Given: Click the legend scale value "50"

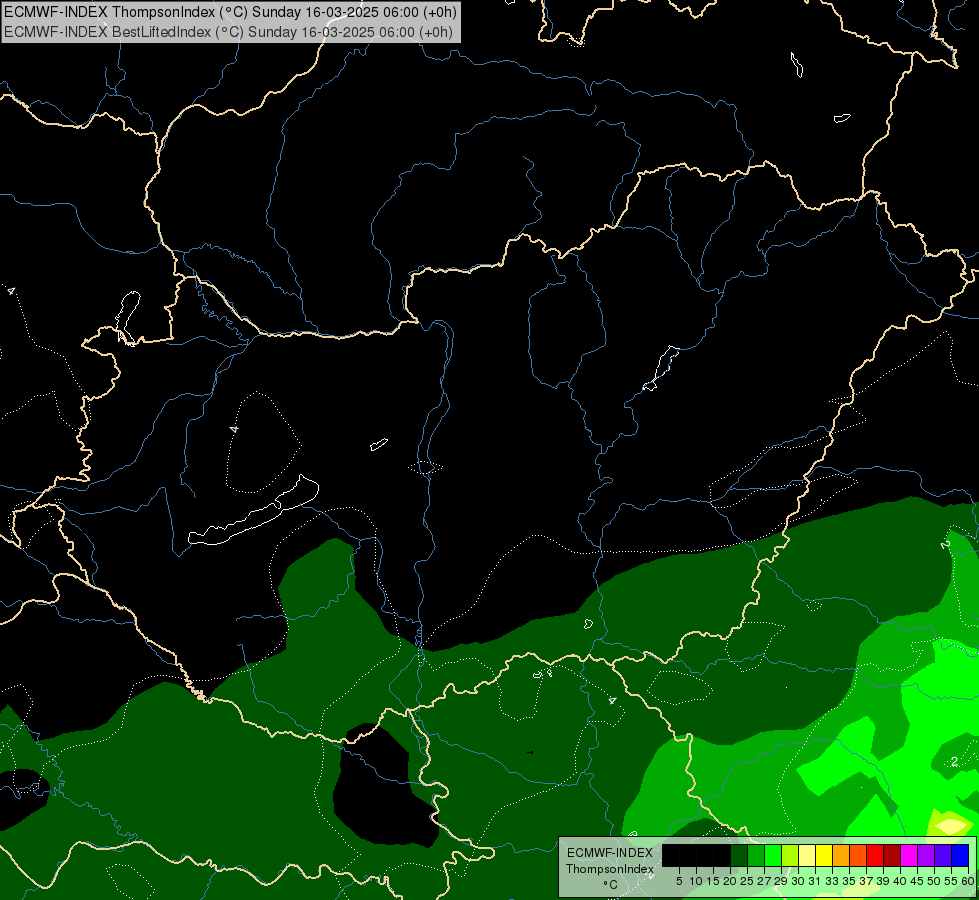Looking at the screenshot, I should 935,881.
